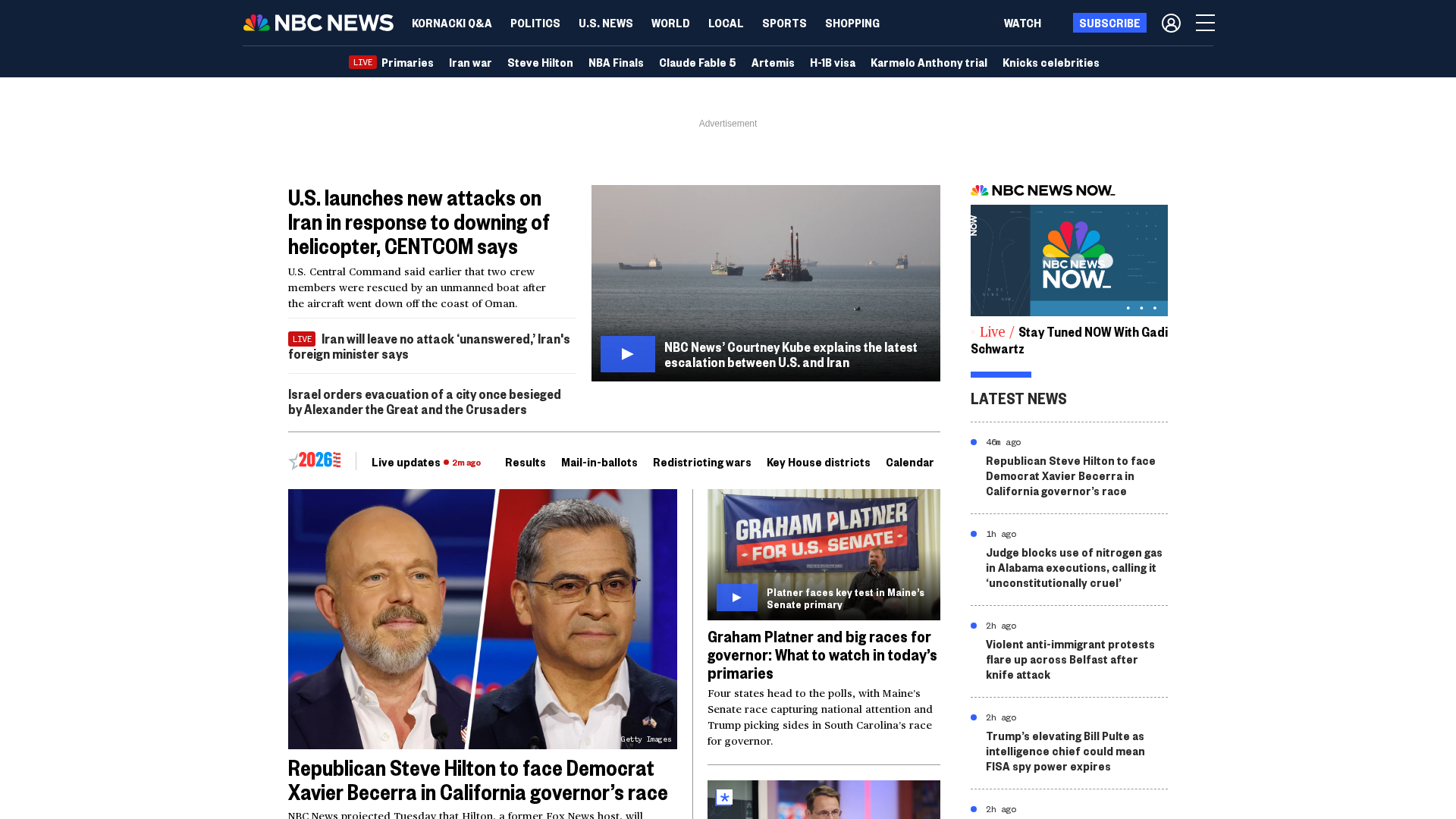Screen dimensions: 1456x819
Task: Open the Iran war trending topic
Action: click(470, 62)
